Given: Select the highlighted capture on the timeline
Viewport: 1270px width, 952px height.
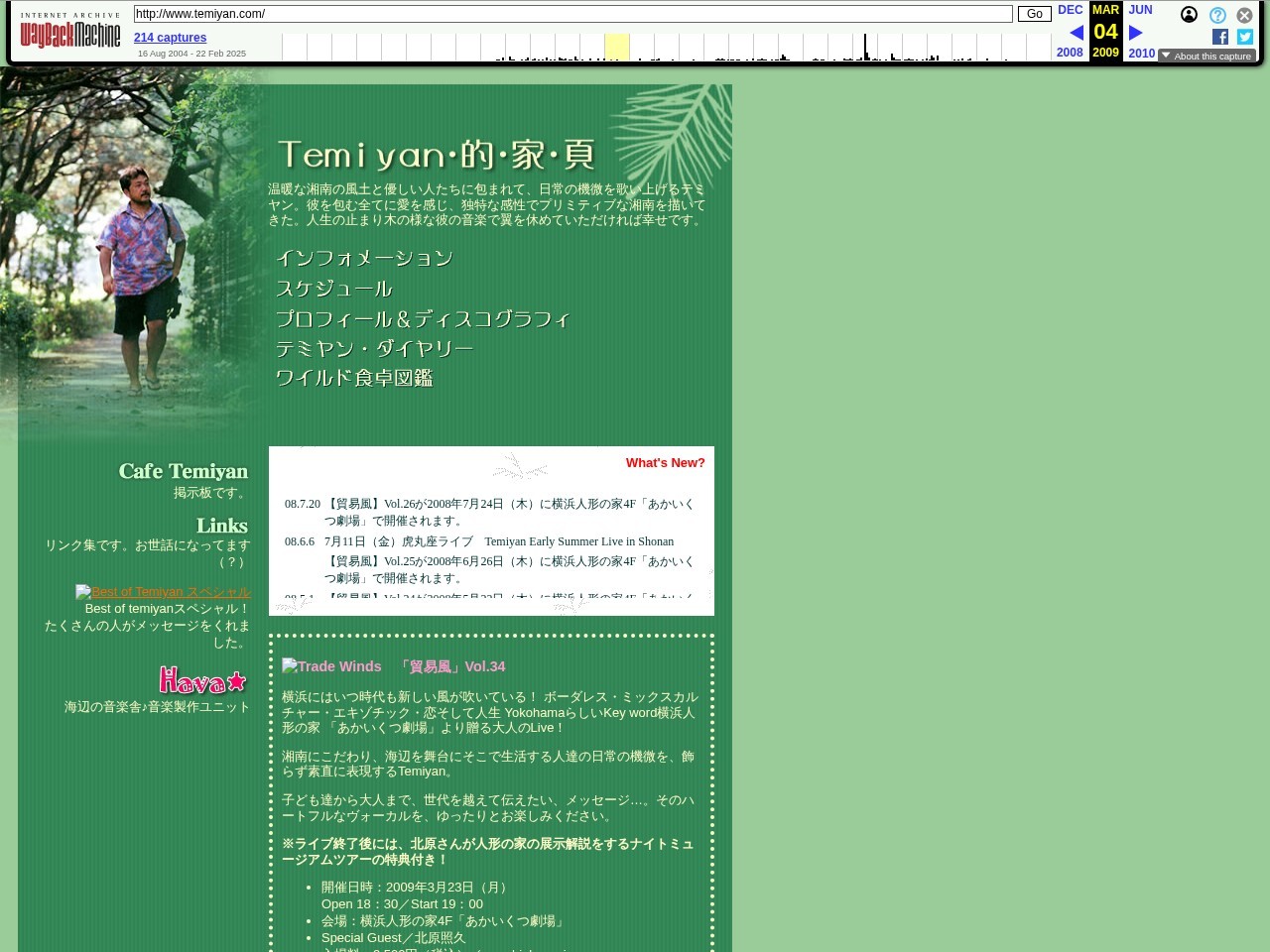Looking at the screenshot, I should (616, 47).
